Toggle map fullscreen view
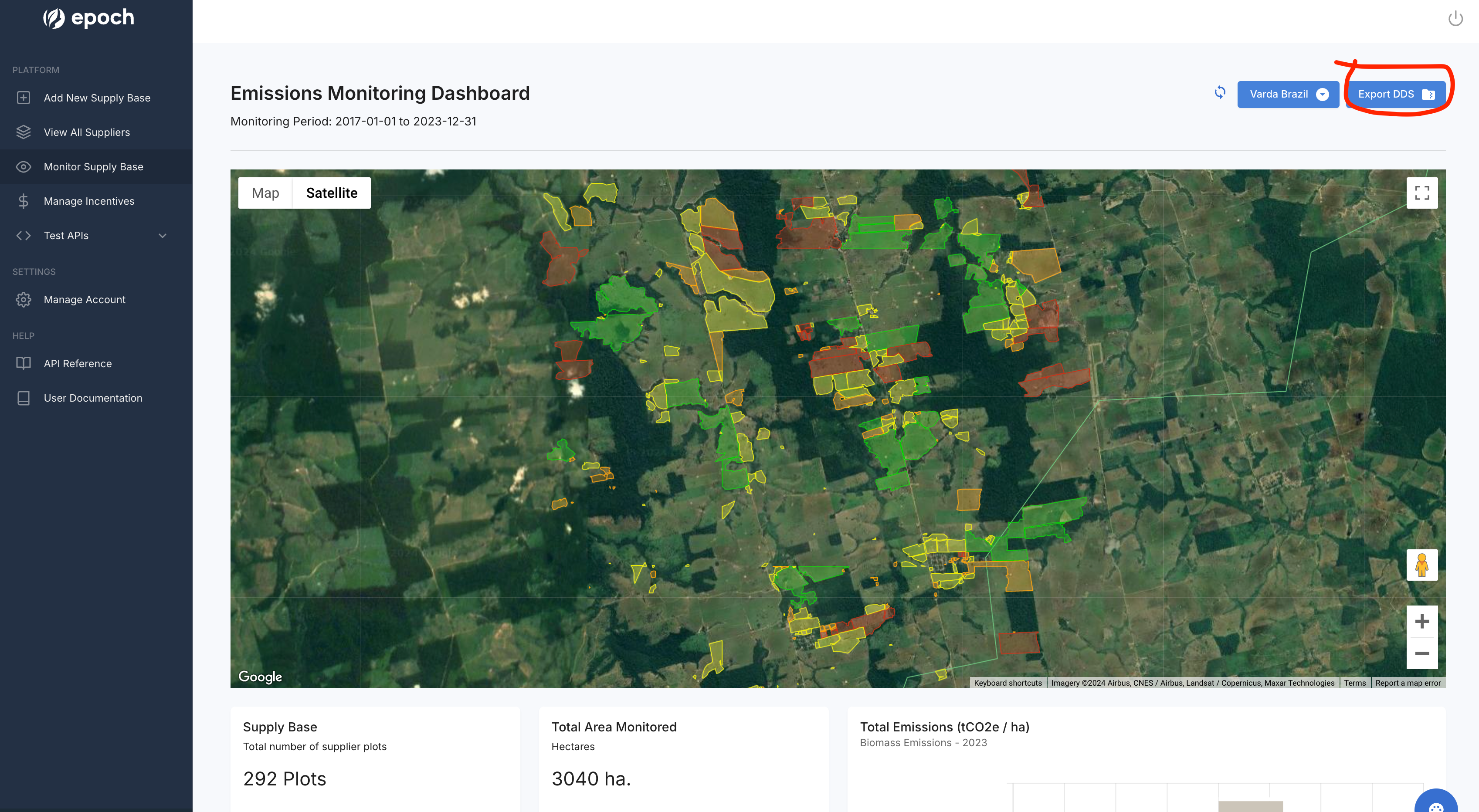This screenshot has height=812, width=1479. 1421,193
